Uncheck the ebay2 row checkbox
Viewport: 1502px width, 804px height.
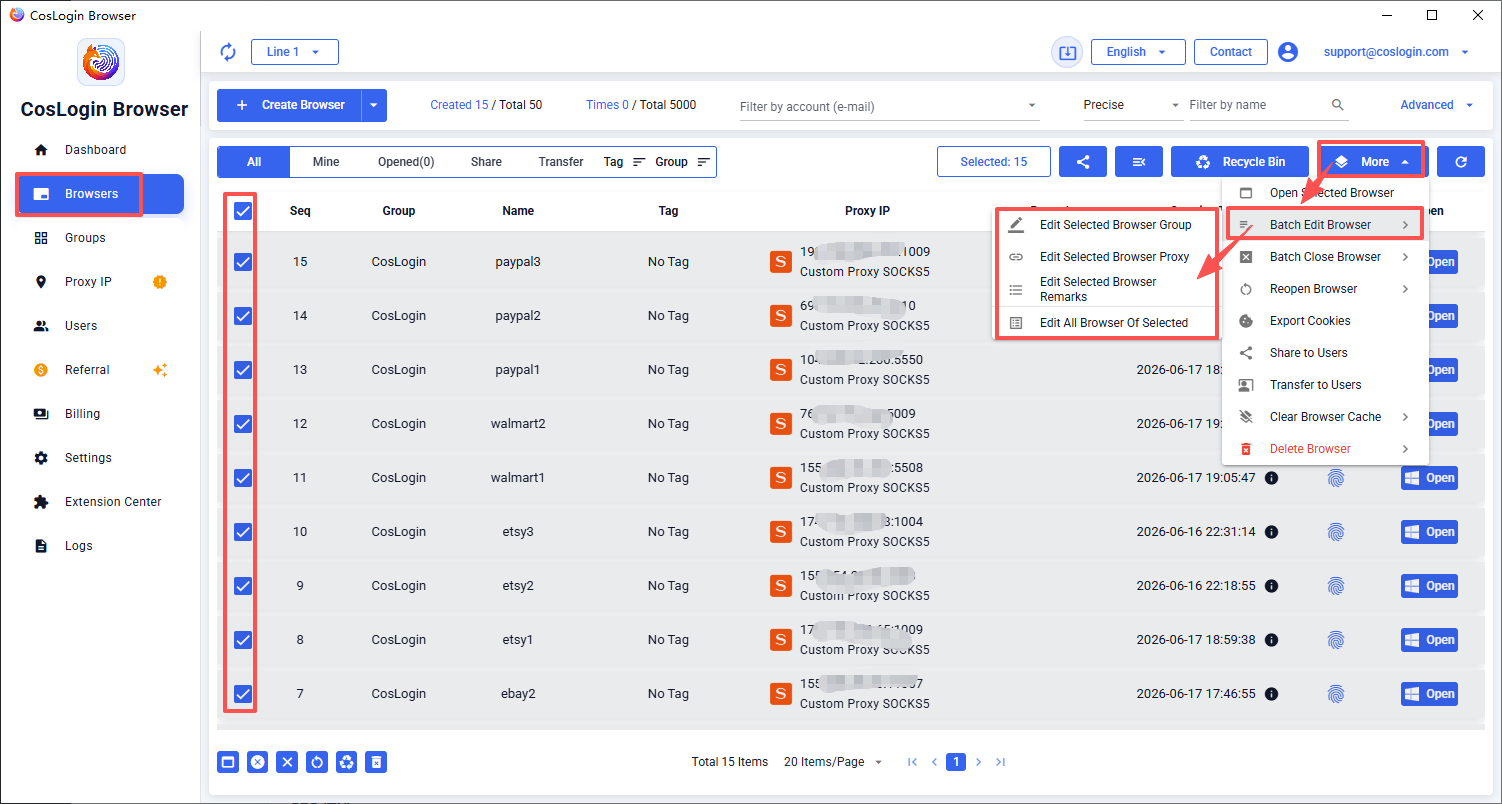(x=242, y=694)
